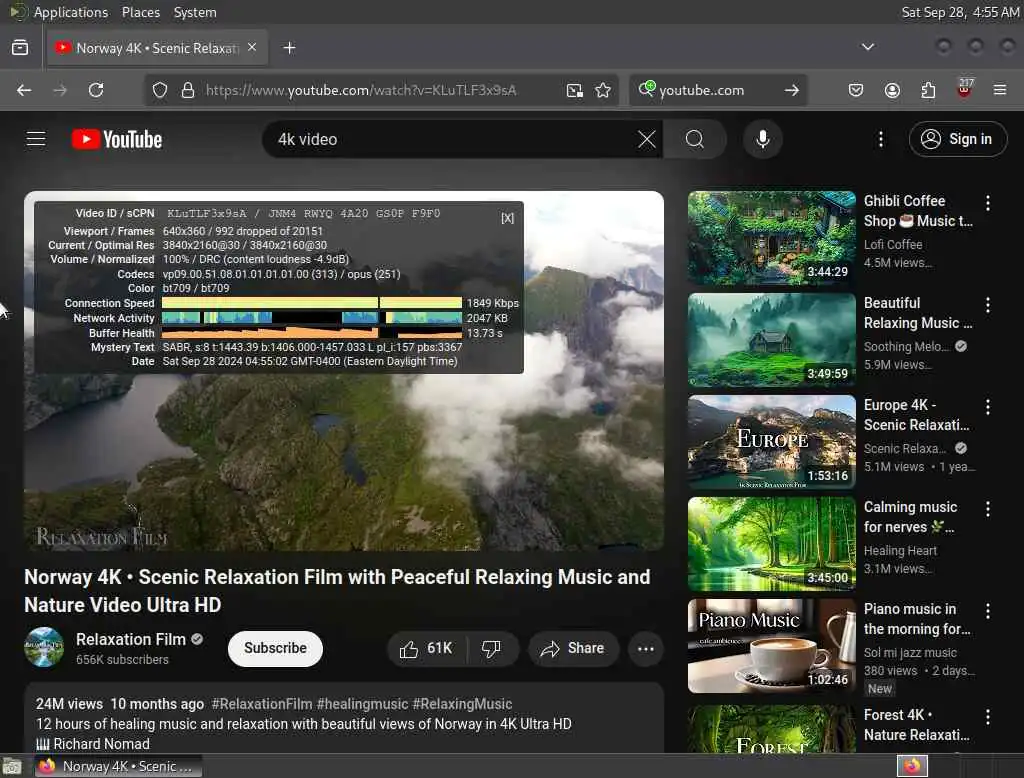Click the Buffer Health graph

312,333
